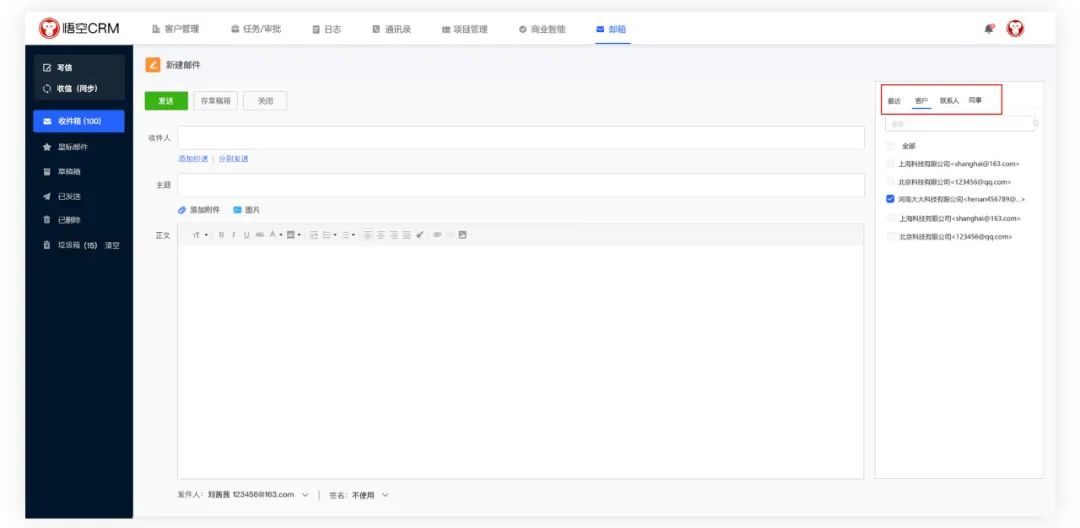
Task: Click the 写信 compose mail button
Action: click(59, 67)
